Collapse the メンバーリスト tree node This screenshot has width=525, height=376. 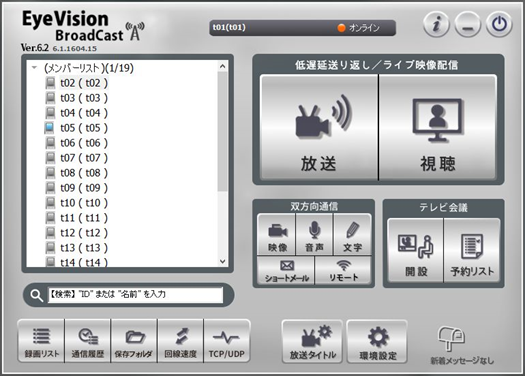[34, 68]
